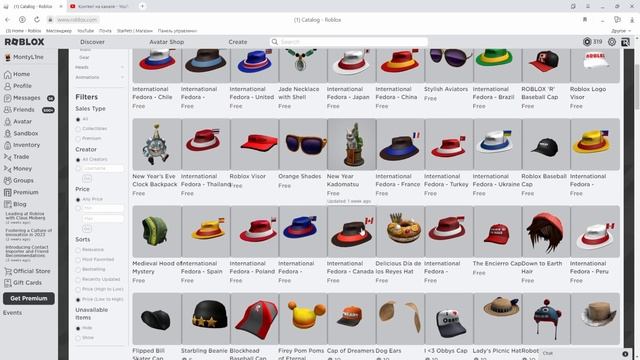Select All Creators radio option
Image resolution: width=640 pixels, height=360 pixels.
78,160
